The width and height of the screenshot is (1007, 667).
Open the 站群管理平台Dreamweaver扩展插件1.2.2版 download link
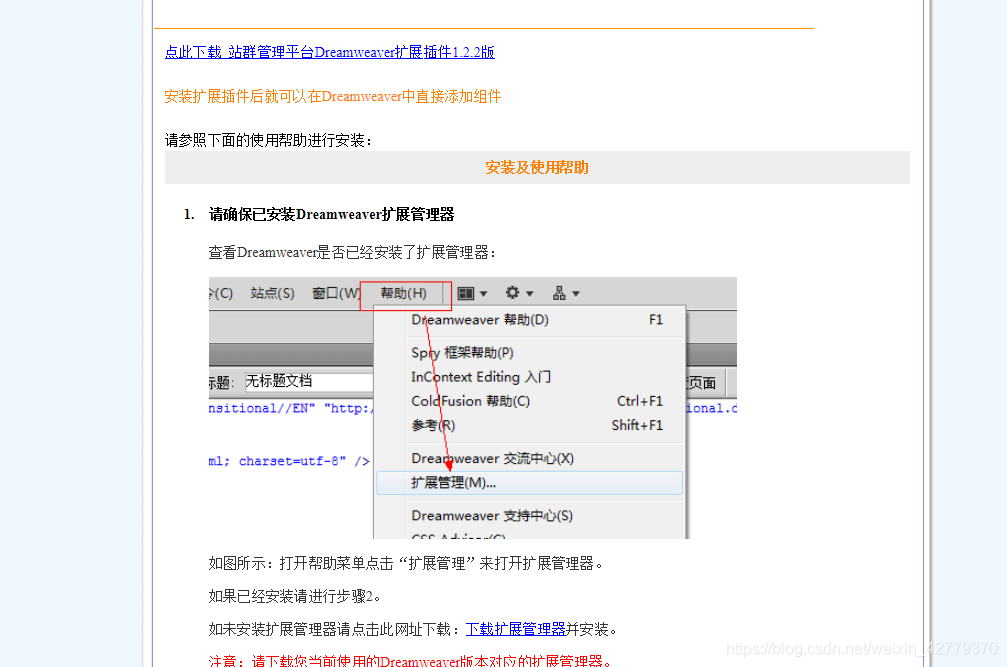click(329, 52)
